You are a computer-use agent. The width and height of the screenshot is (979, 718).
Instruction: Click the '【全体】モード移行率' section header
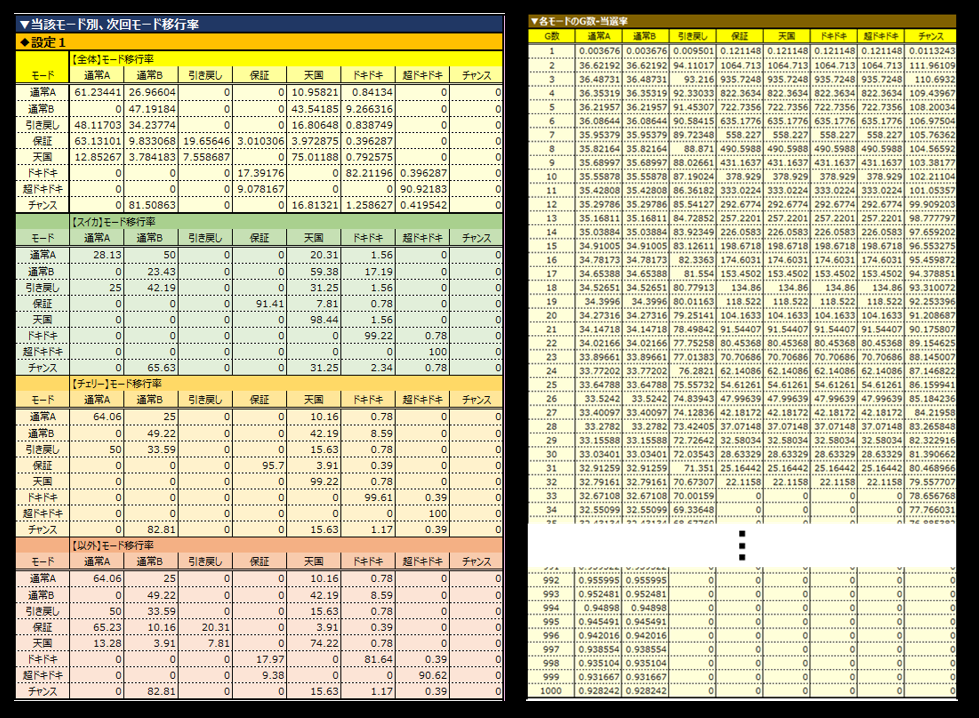pos(113,59)
